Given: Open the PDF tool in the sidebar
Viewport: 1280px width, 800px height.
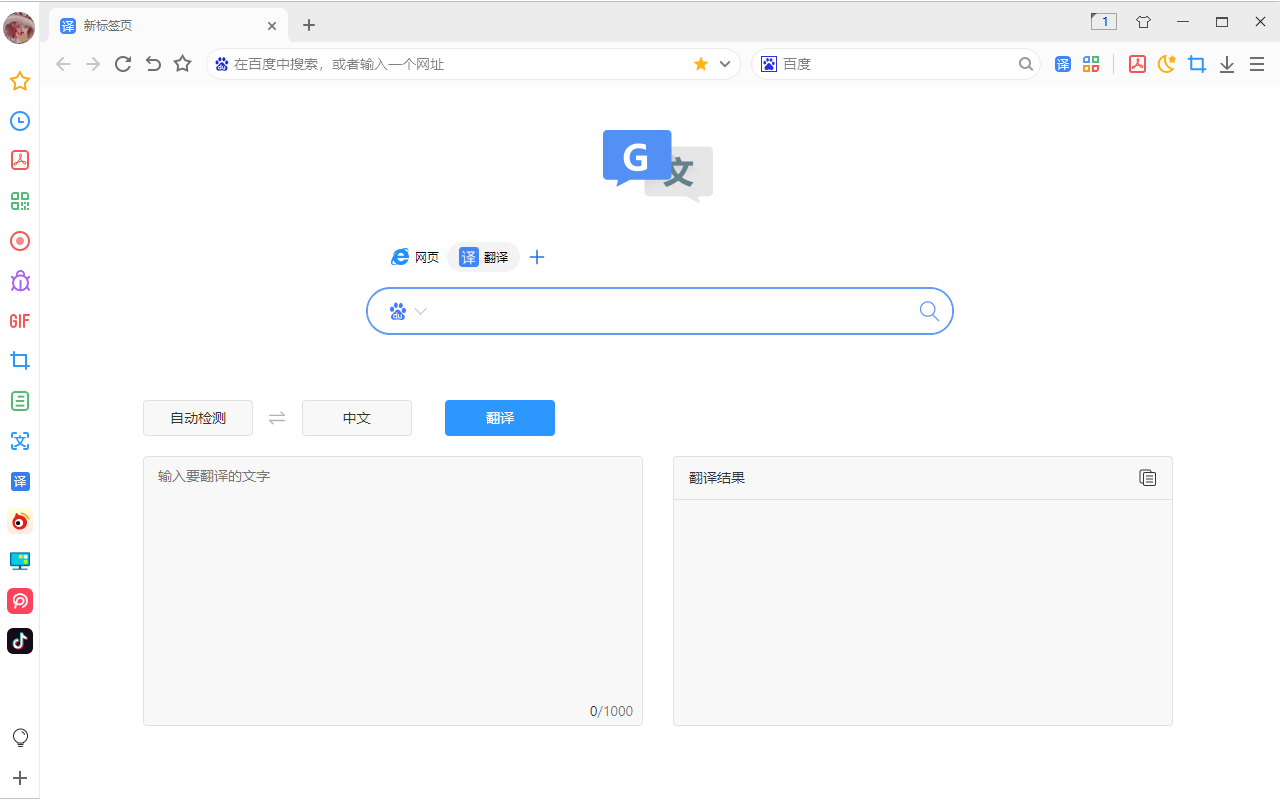Looking at the screenshot, I should 20,160.
